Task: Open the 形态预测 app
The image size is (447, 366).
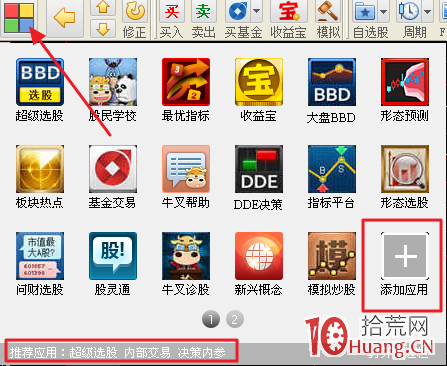Action: point(405,82)
